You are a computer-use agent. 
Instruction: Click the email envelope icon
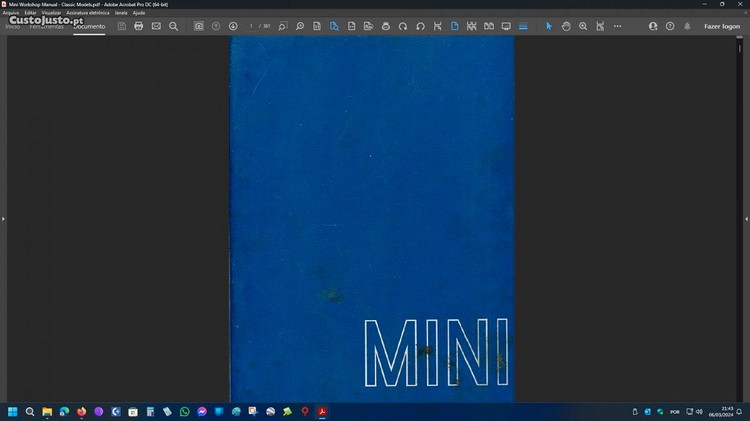tap(156, 26)
